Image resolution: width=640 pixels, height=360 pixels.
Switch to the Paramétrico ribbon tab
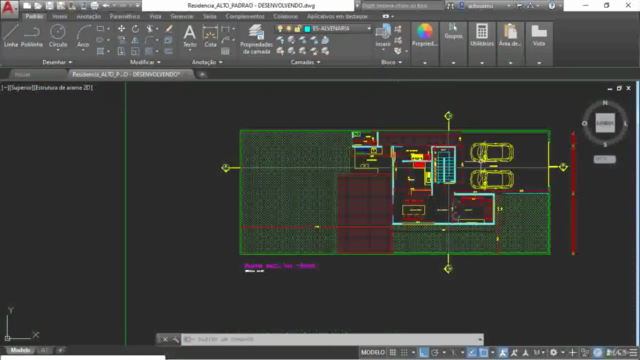tap(124, 16)
